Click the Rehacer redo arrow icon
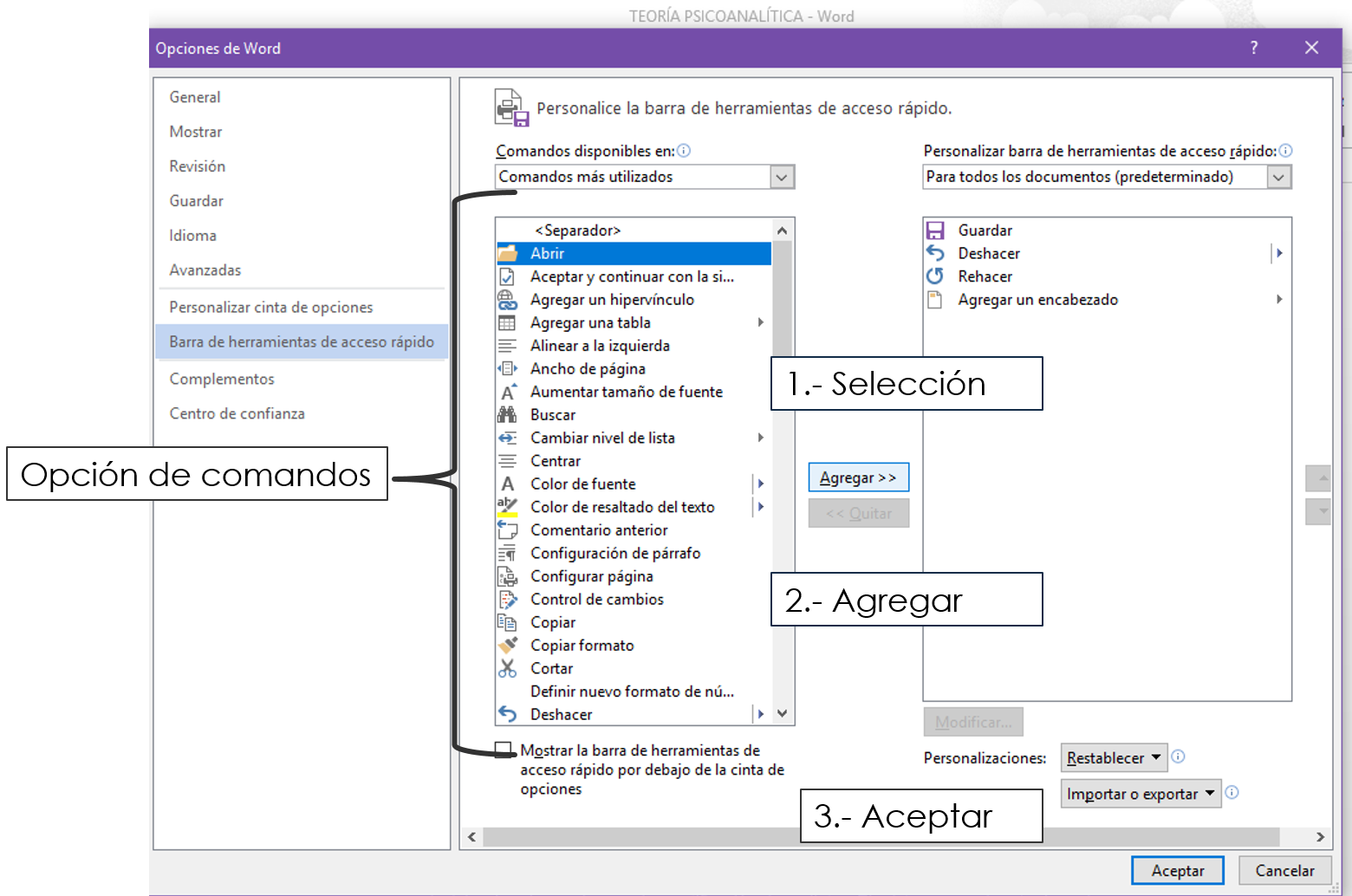The image size is (1352, 896). pyautogui.click(x=935, y=276)
